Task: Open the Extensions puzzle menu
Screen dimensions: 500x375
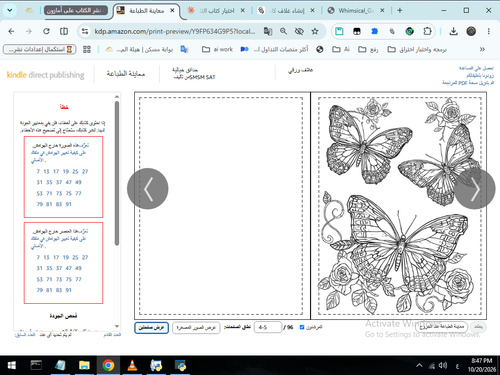Action: [427, 31]
